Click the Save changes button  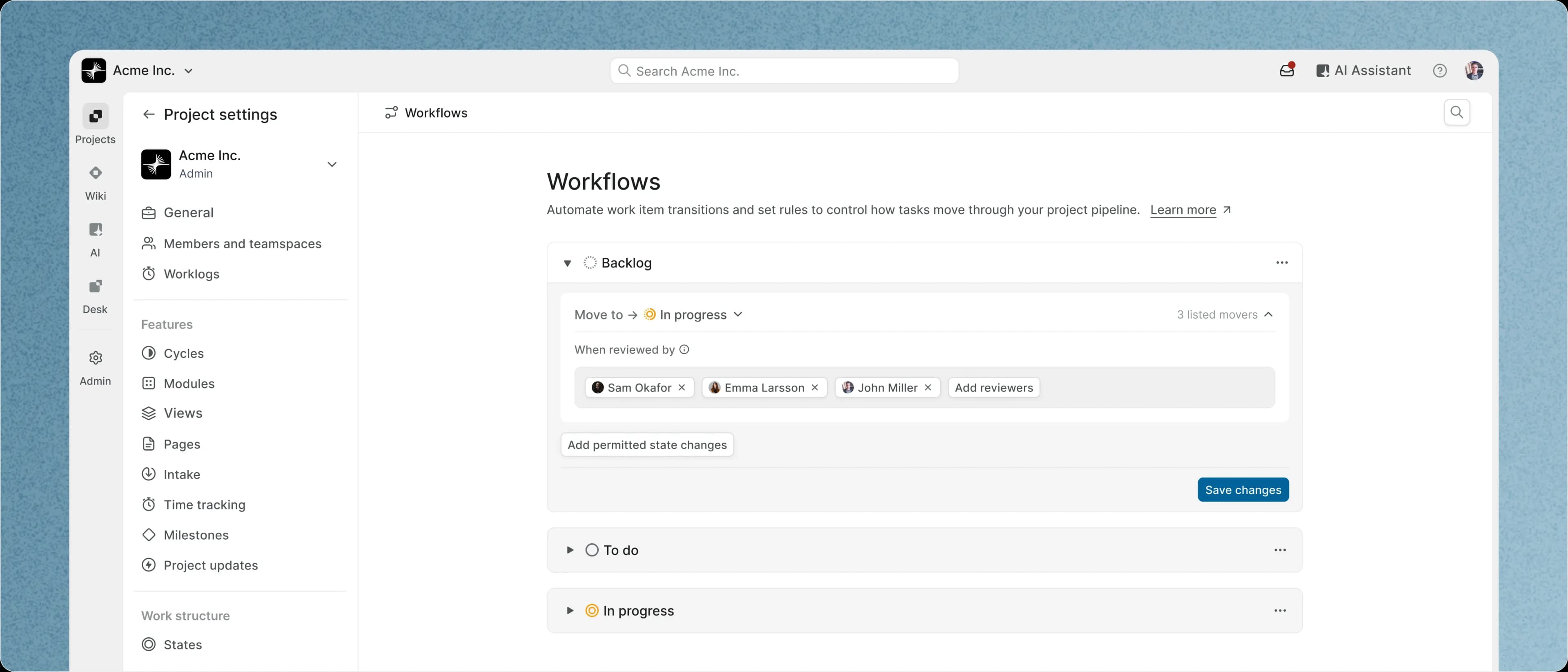click(x=1243, y=489)
